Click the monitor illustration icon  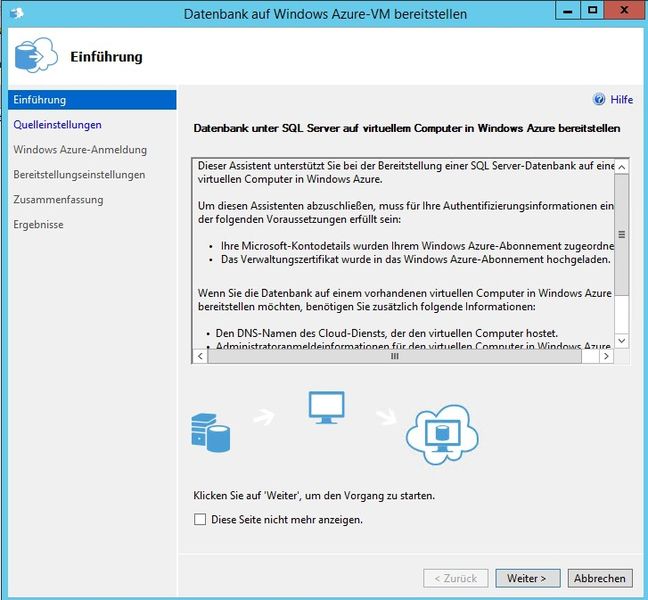[326, 407]
